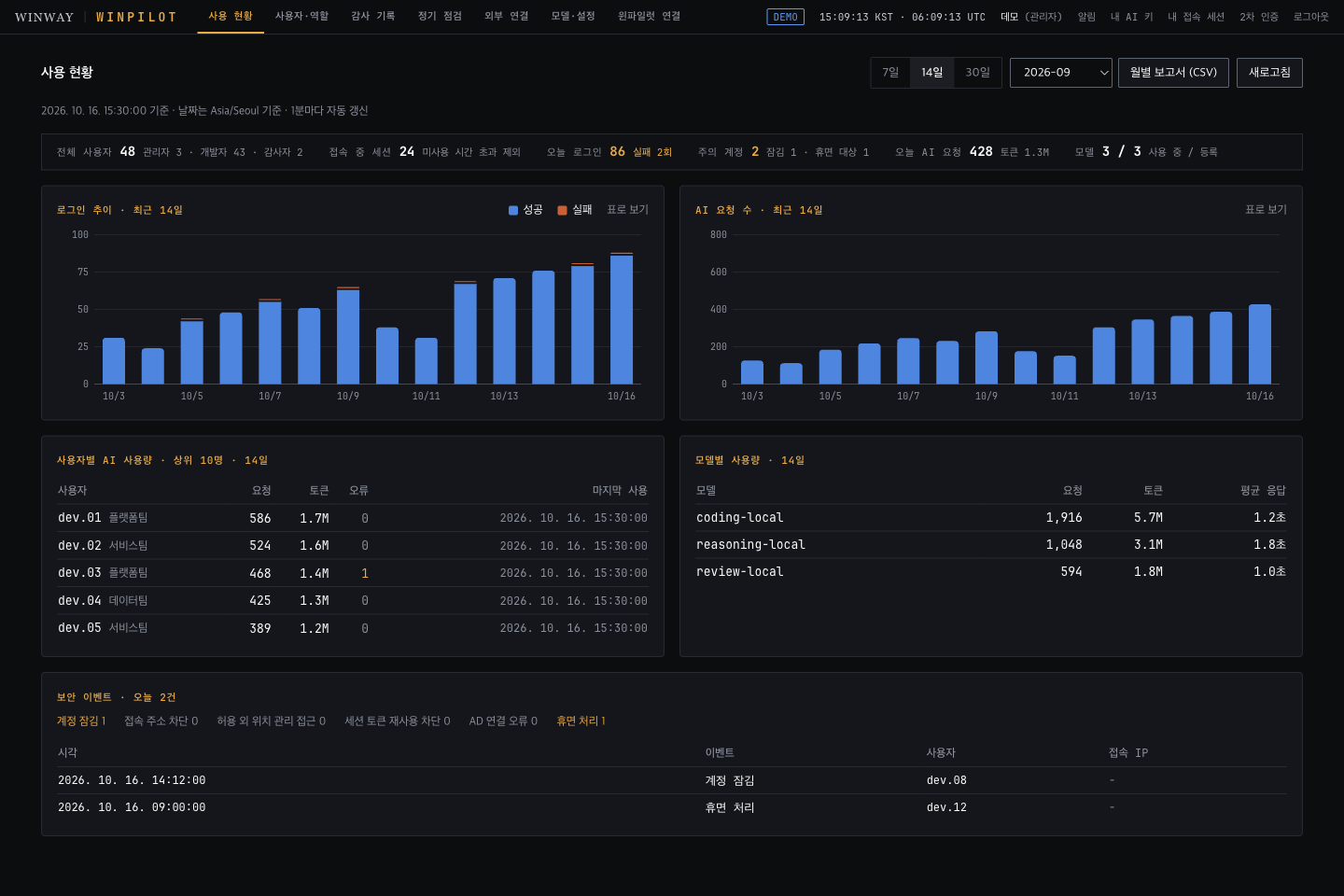The image size is (1344, 896).
Task: Open the 감사 기록 tab
Action: point(373,17)
